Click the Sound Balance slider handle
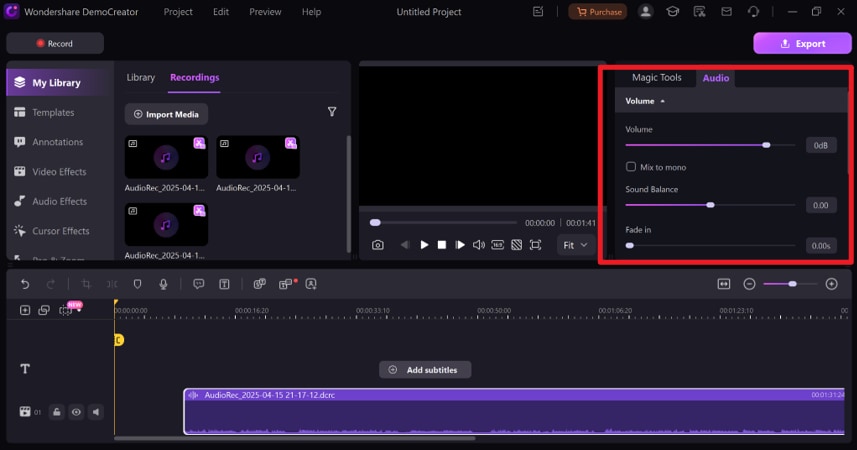This screenshot has height=450, width=857. (711, 205)
